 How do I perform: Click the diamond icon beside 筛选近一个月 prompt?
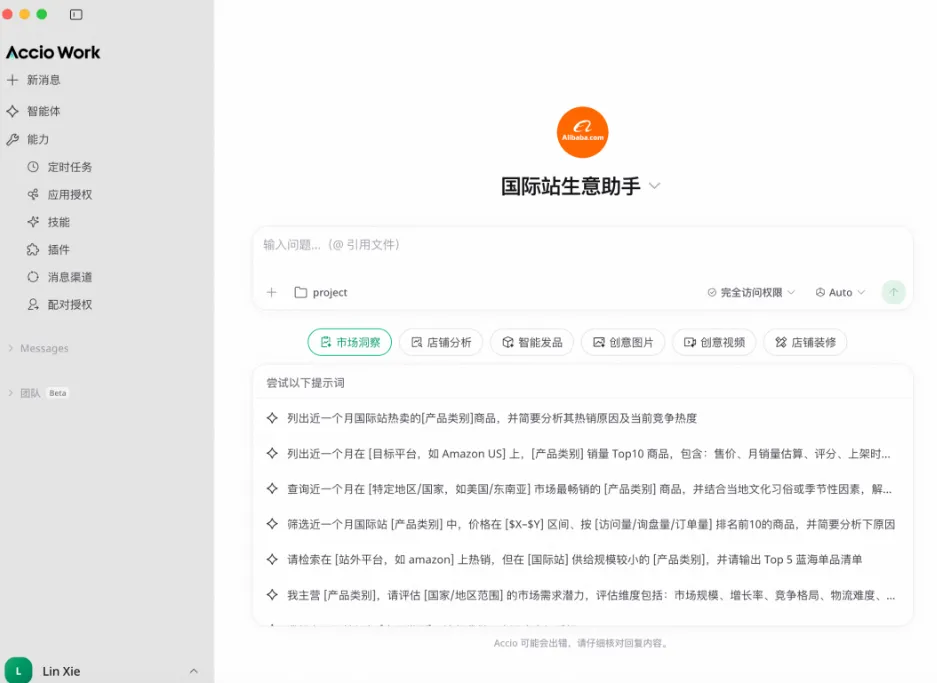(x=272, y=524)
